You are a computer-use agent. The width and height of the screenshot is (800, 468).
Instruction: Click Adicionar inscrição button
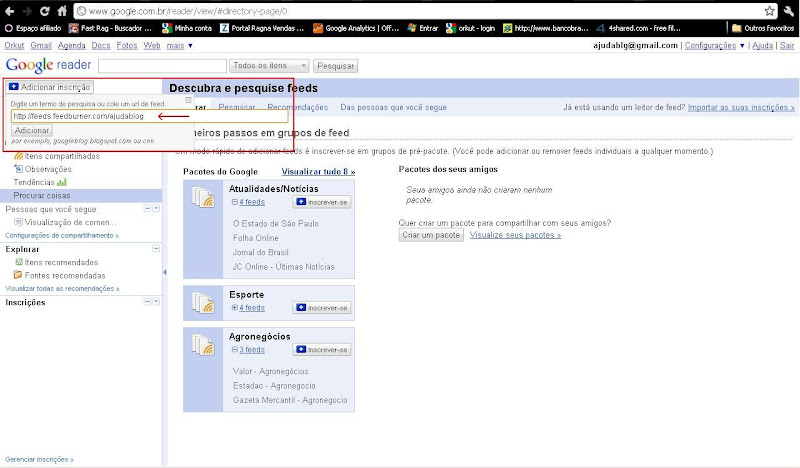pos(49,87)
